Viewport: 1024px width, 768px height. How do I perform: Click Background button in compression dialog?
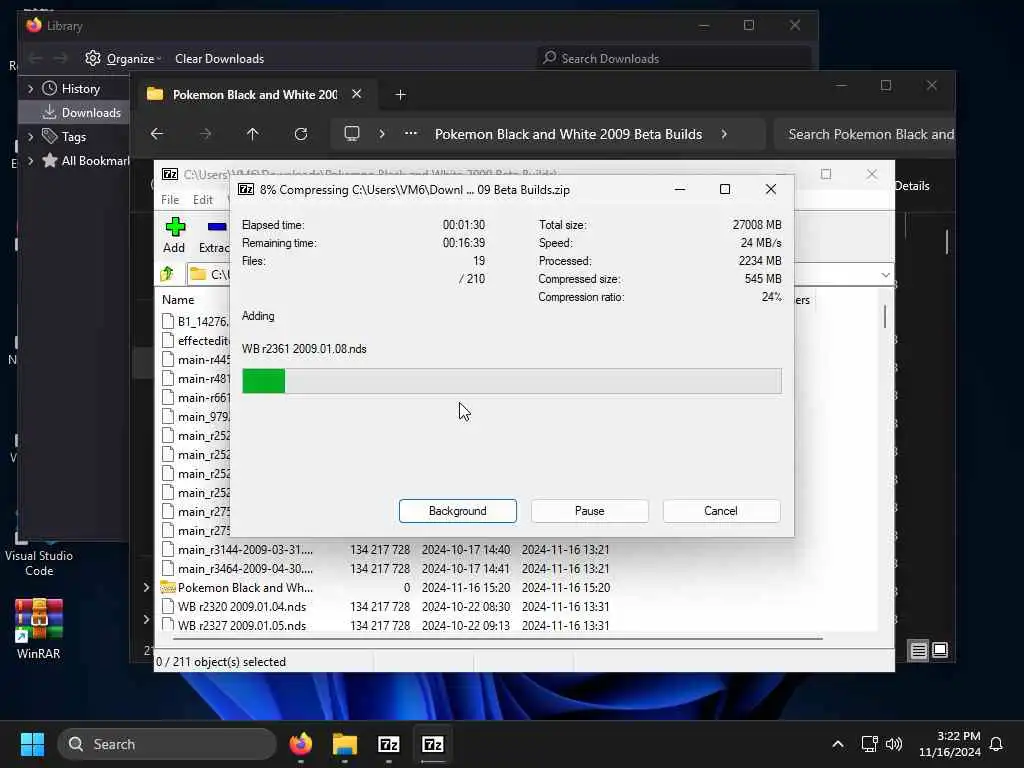[x=457, y=511]
